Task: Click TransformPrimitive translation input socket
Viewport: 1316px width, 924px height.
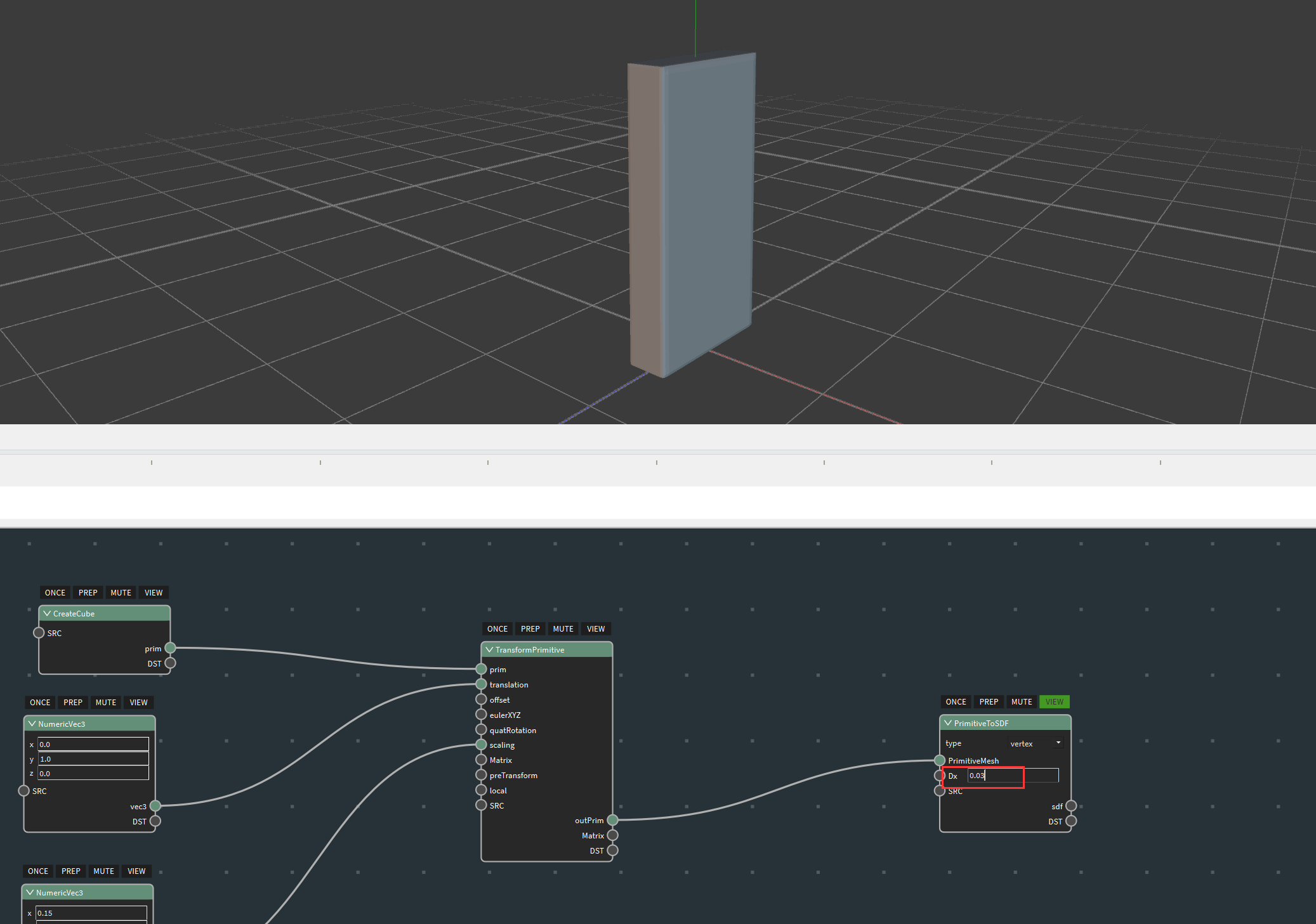Action: 481,684
